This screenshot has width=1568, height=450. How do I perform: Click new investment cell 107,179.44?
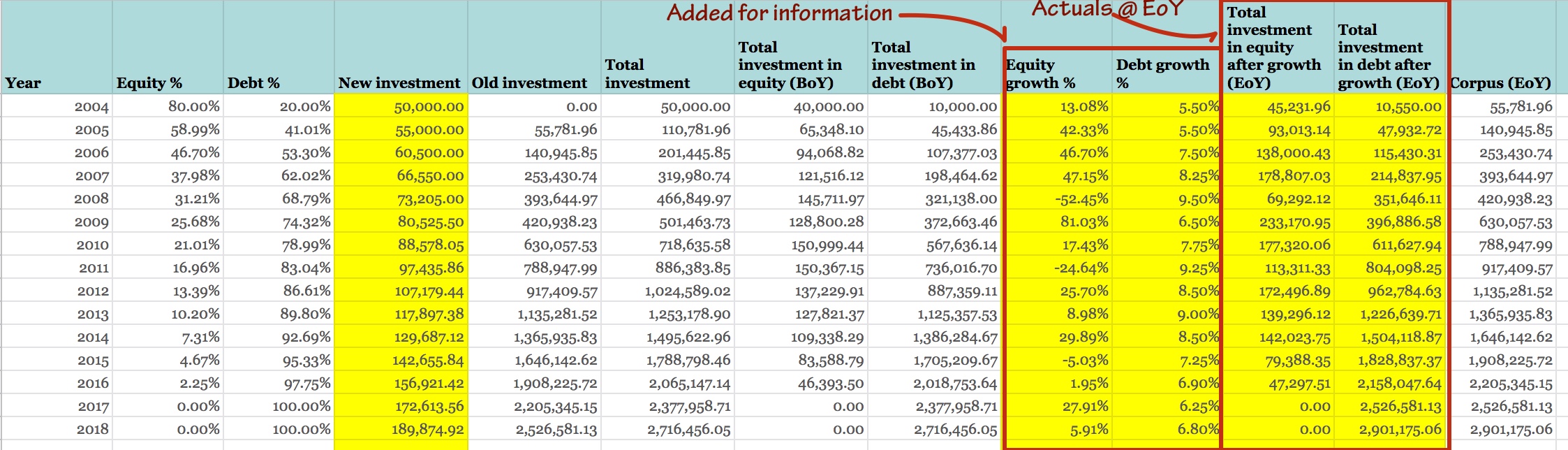click(401, 291)
